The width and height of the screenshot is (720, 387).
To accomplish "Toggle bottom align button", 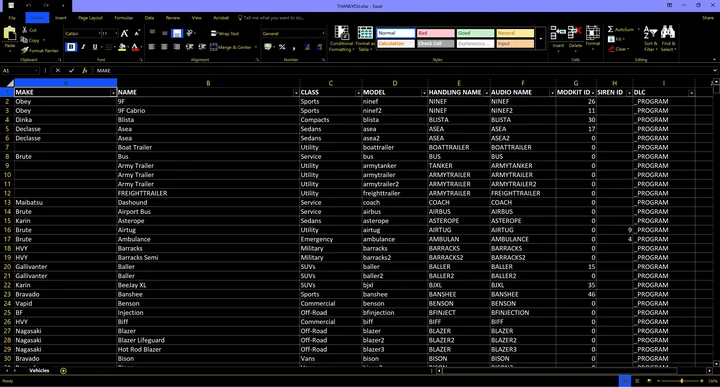I will tap(177, 33).
